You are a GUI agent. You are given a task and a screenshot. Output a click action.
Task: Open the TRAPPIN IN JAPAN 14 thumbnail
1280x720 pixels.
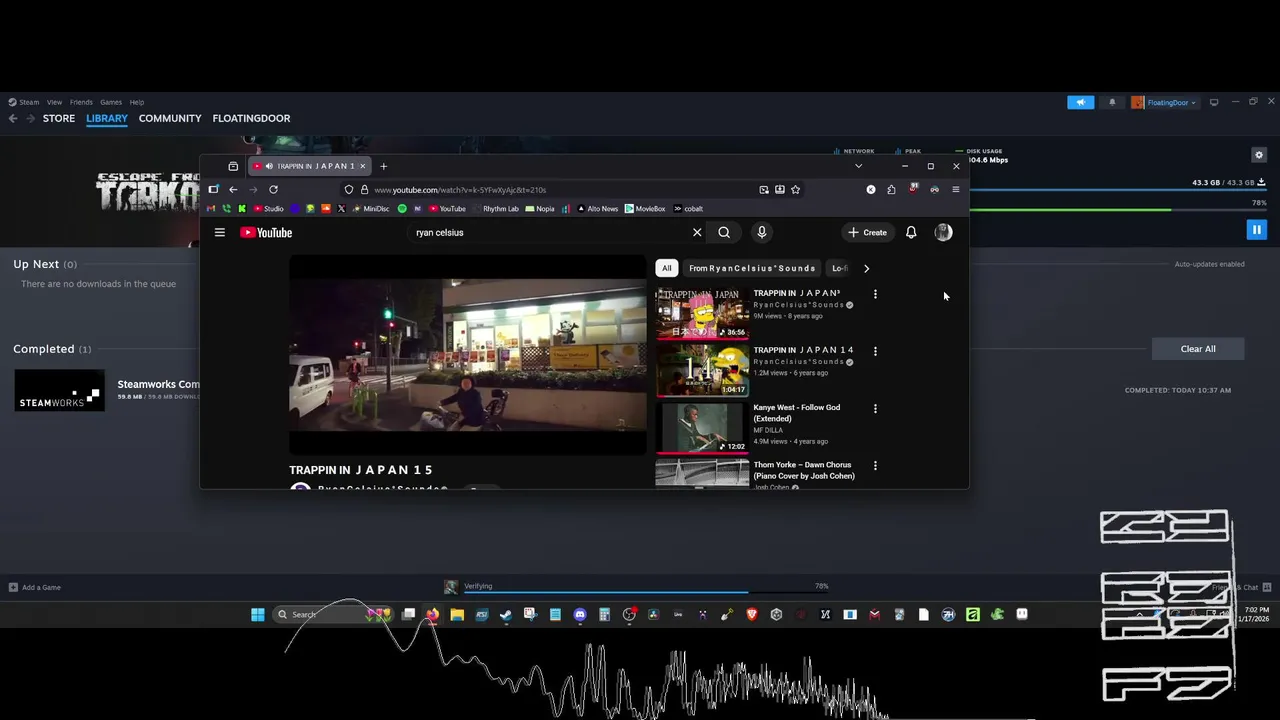point(702,370)
